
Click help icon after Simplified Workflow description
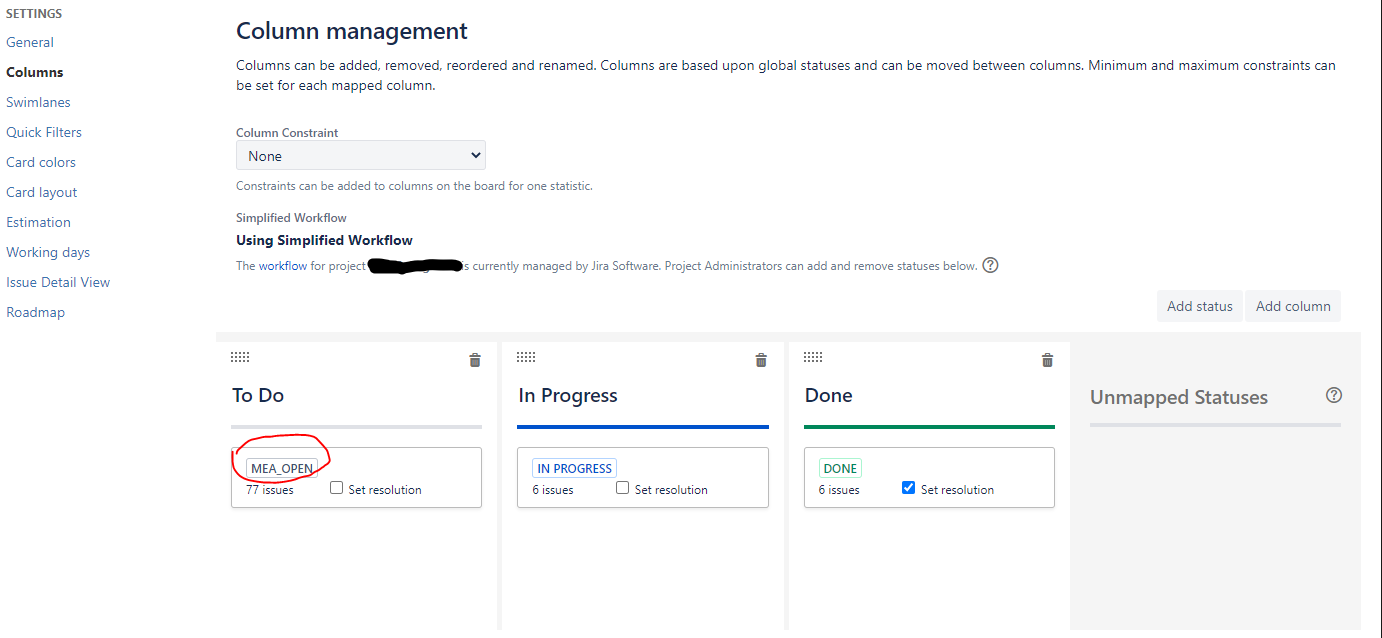(990, 265)
